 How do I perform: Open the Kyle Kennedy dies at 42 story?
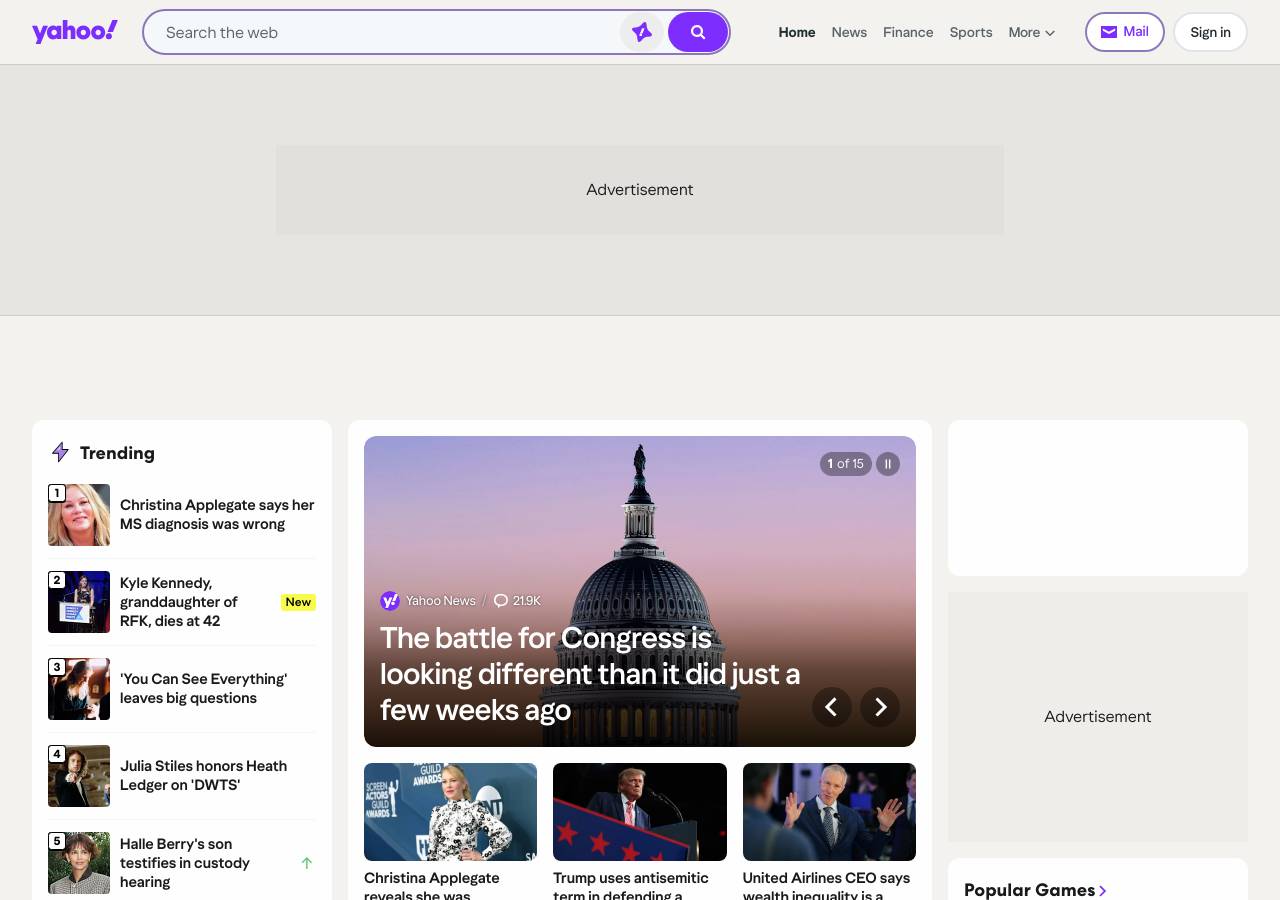click(180, 602)
